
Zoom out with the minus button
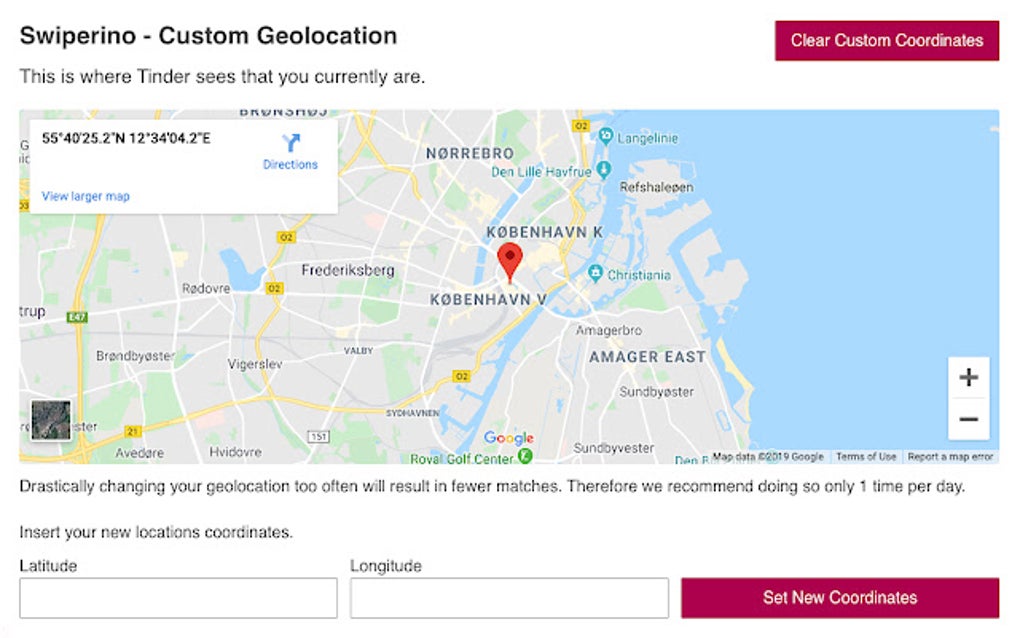968,419
